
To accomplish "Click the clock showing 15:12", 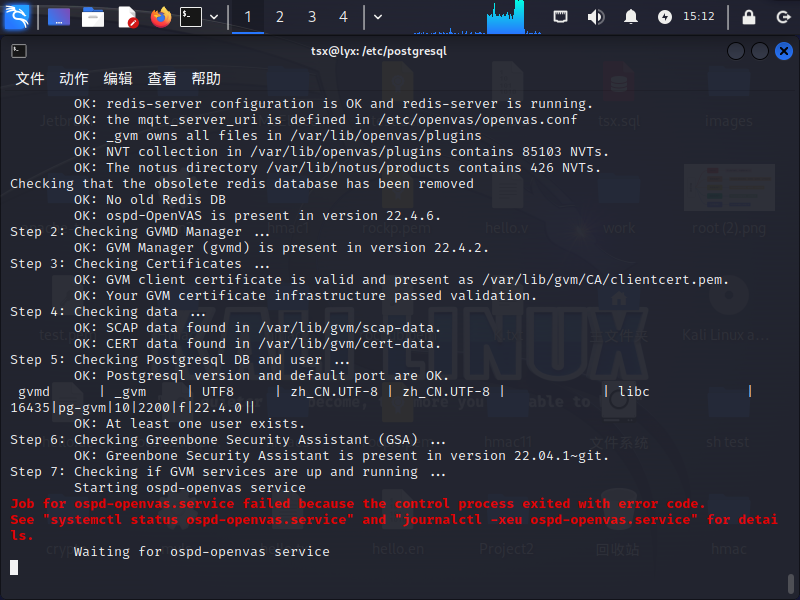I will (698, 16).
